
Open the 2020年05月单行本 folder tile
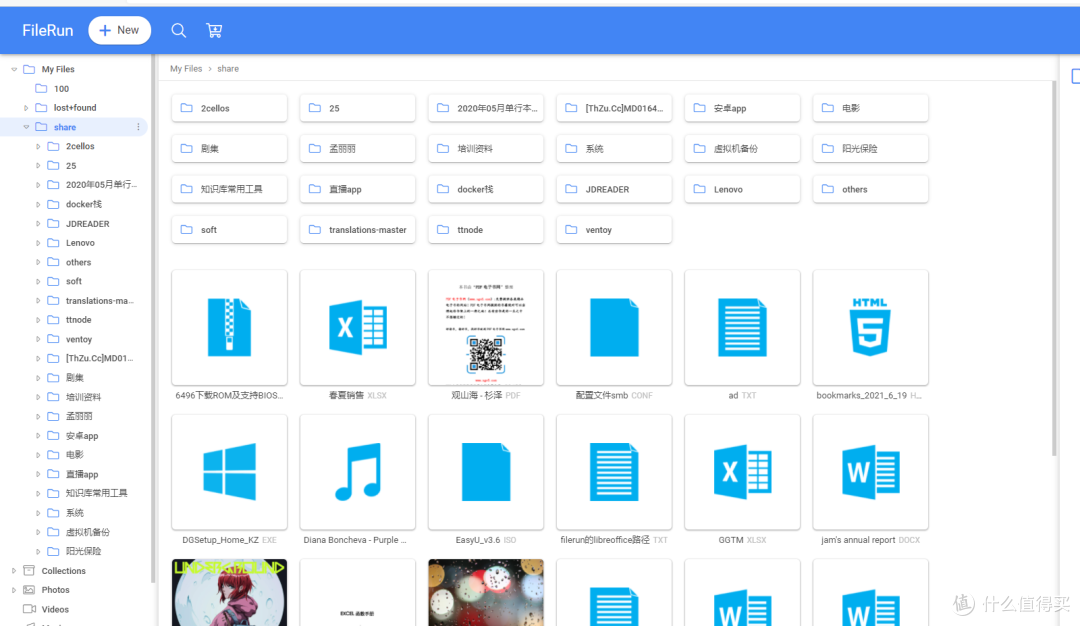[486, 108]
